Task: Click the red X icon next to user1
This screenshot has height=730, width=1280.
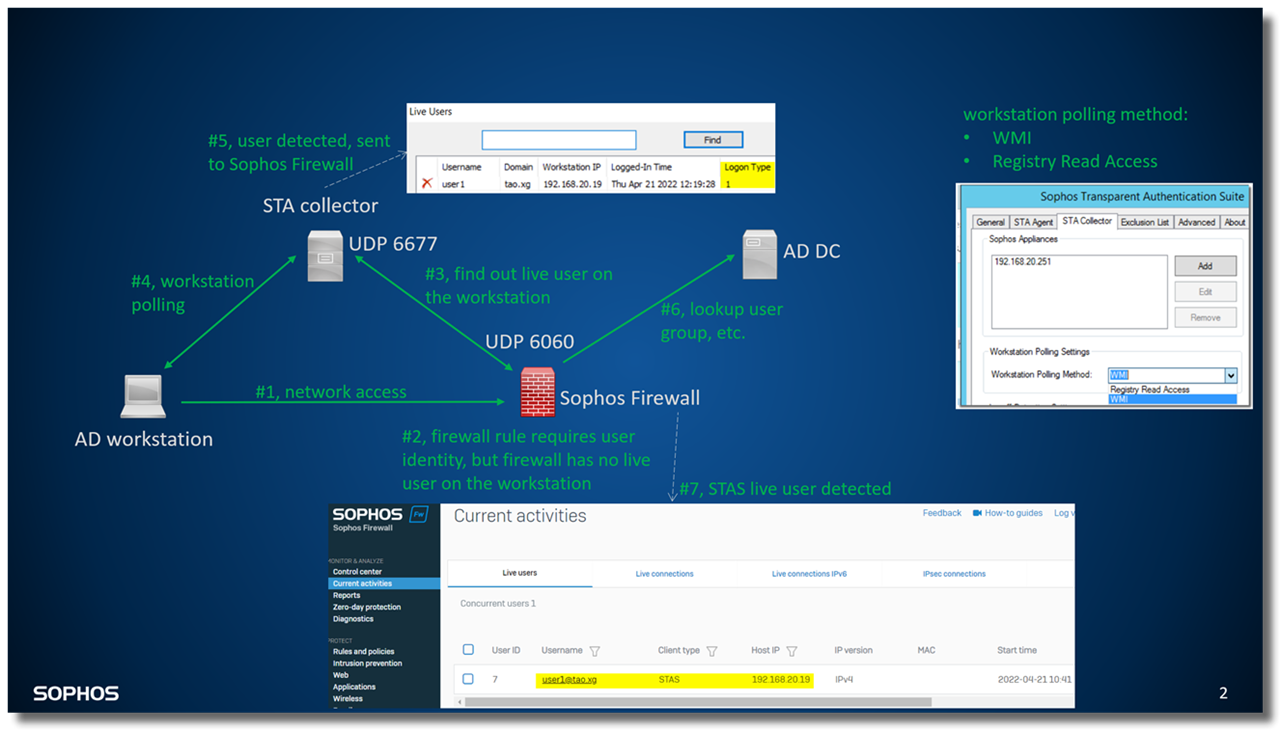Action: click(427, 184)
